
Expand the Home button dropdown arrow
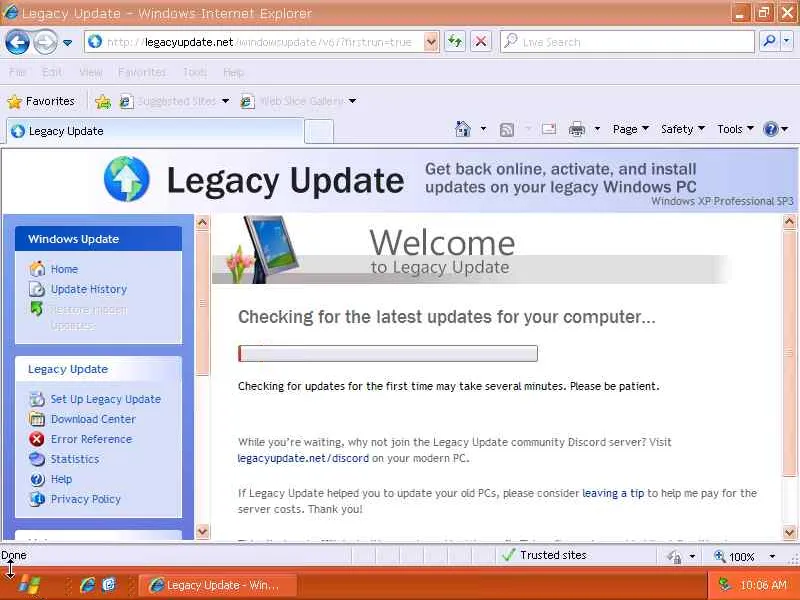pyautogui.click(x=483, y=129)
